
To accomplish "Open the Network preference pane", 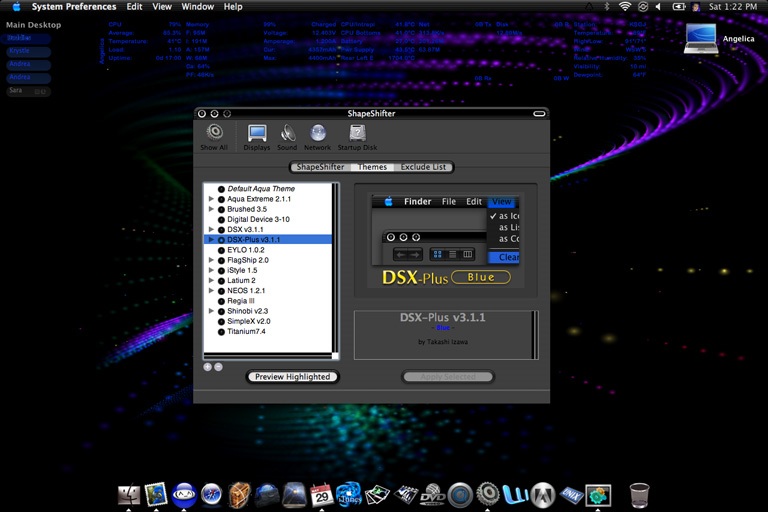I will coord(317,137).
